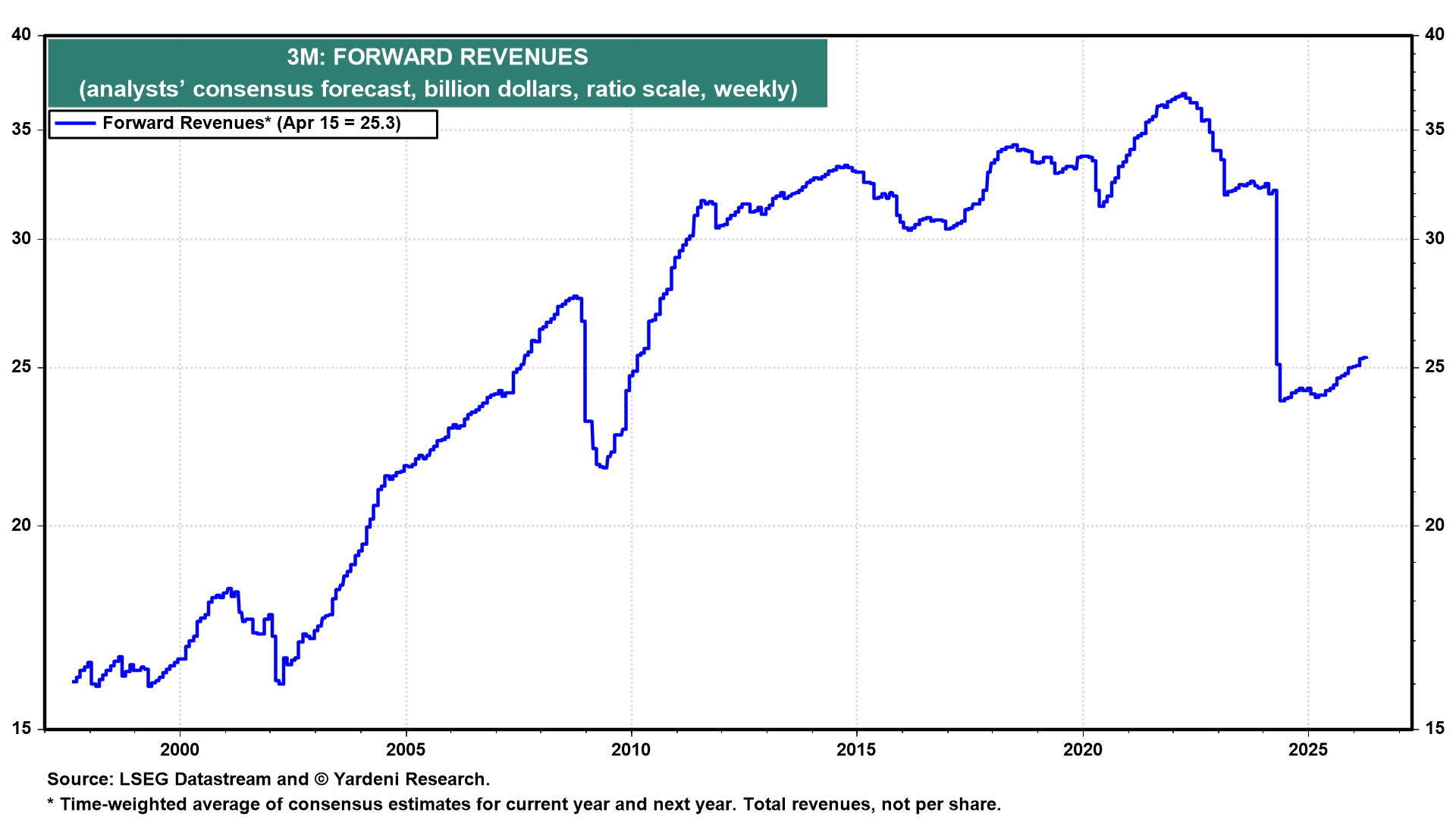Select the 2010 x-axis year label
The image size is (1456, 819).
(x=631, y=750)
